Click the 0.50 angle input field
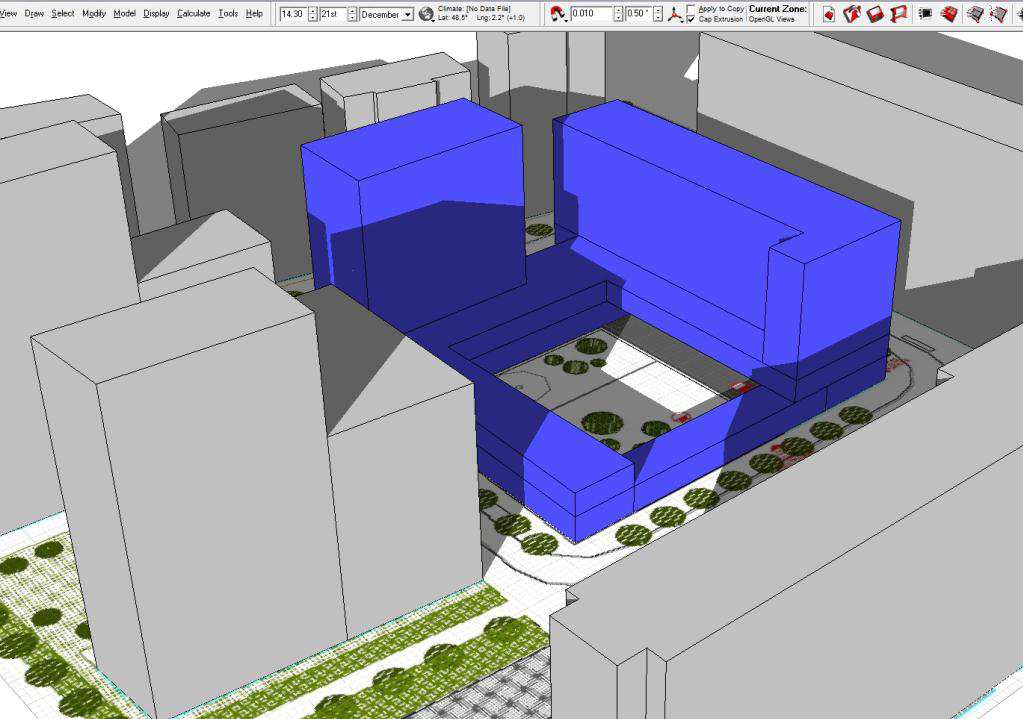Viewport: 1023px width, 719px height. click(638, 14)
